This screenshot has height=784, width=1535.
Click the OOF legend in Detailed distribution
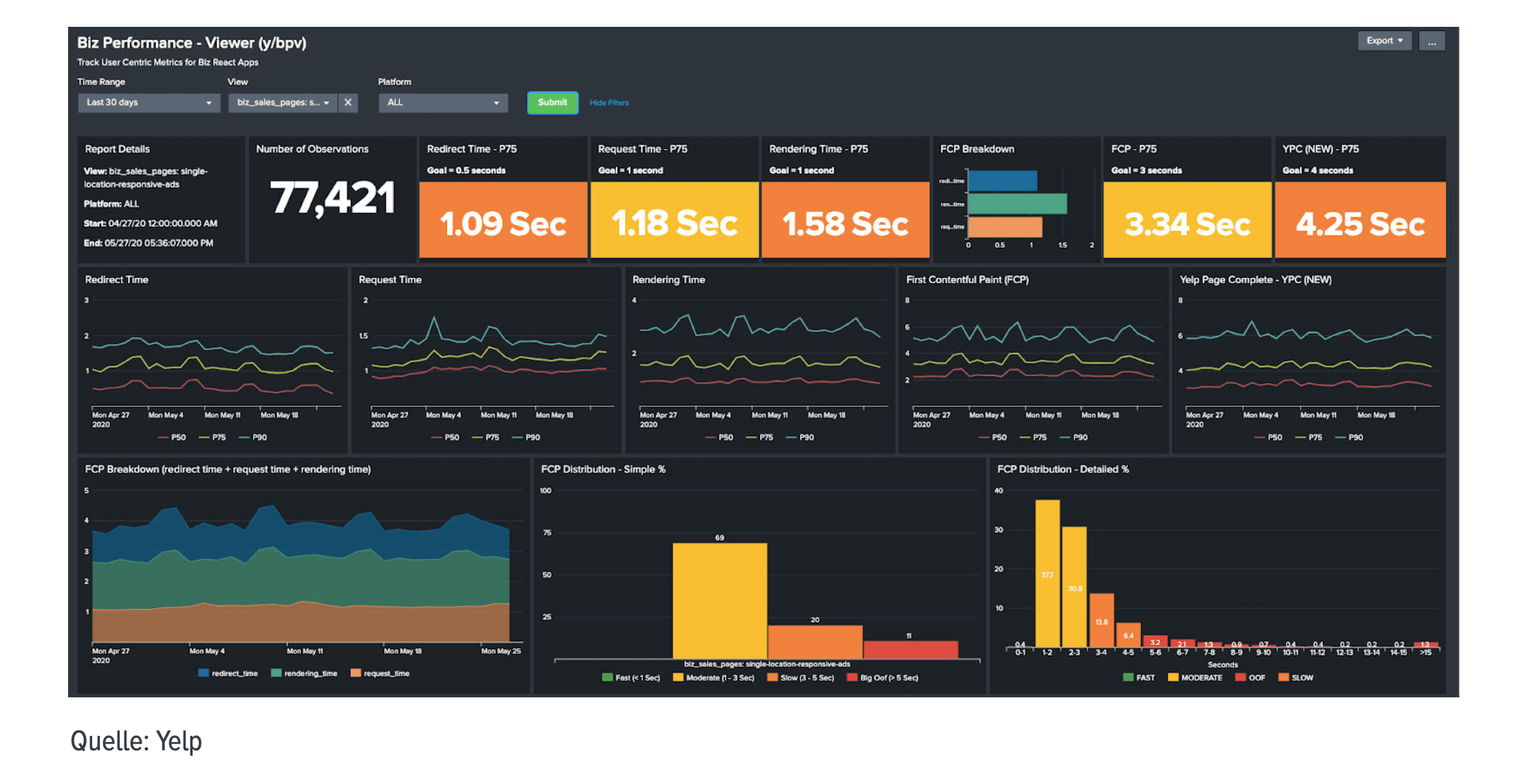[1250, 678]
